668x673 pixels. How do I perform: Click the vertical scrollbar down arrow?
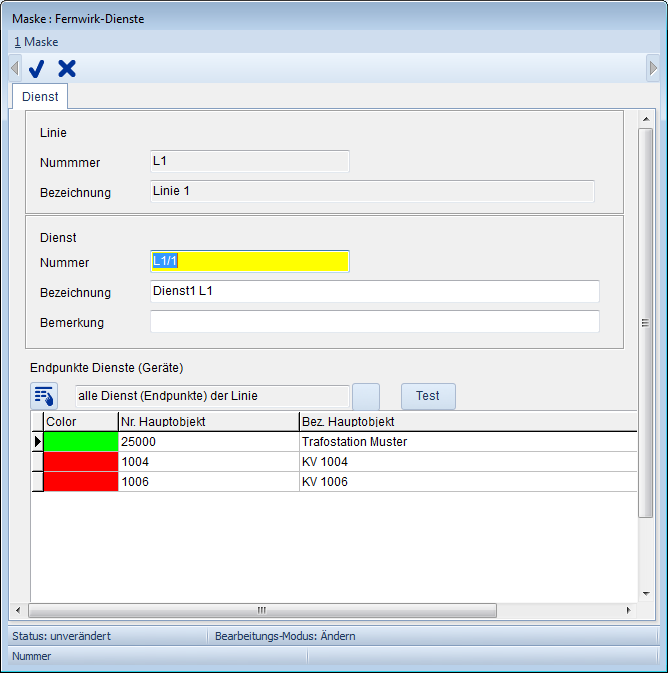[646, 594]
